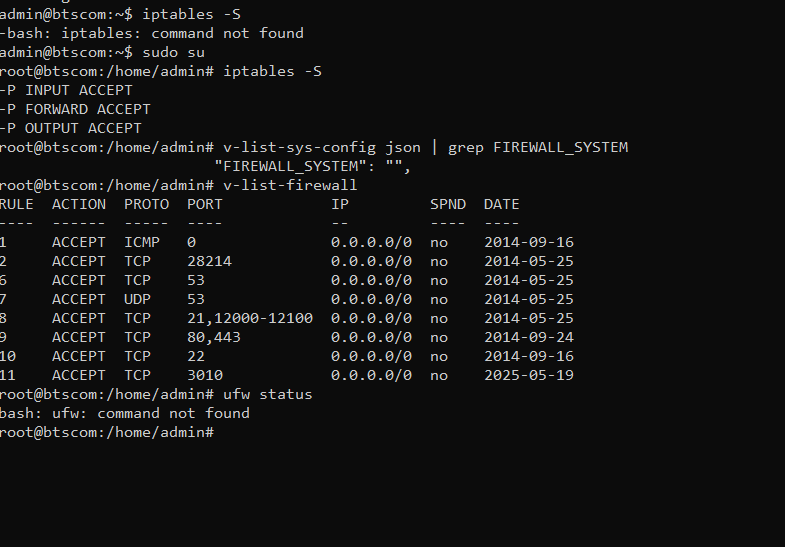The width and height of the screenshot is (785, 547).
Task: Click the DATE column header
Action: (501, 204)
